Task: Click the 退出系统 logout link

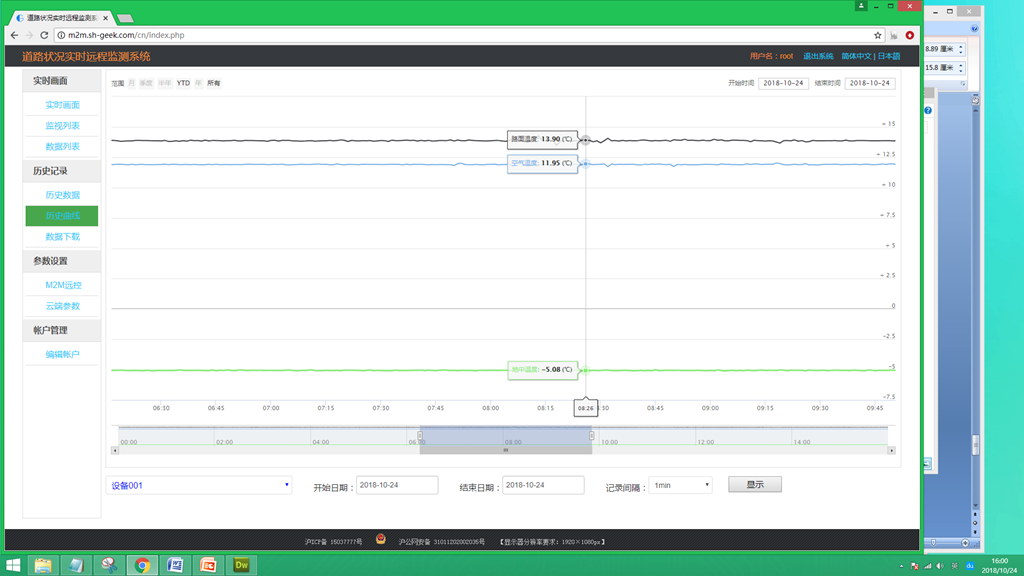Action: click(x=817, y=56)
